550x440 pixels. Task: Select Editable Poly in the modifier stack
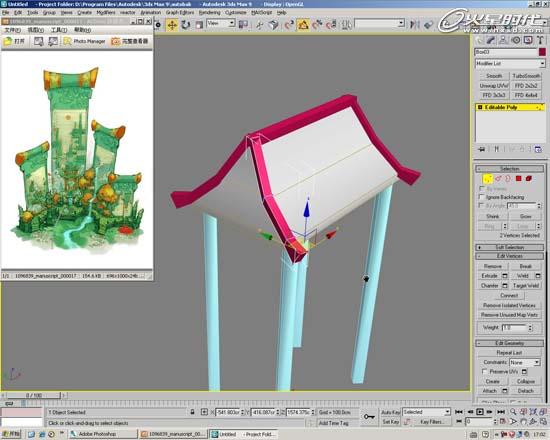[x=510, y=107]
